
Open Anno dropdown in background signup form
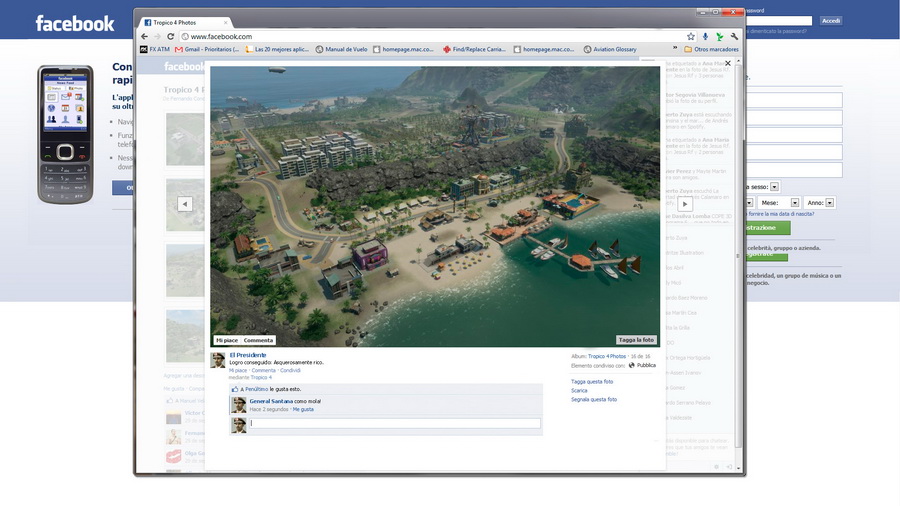point(829,203)
